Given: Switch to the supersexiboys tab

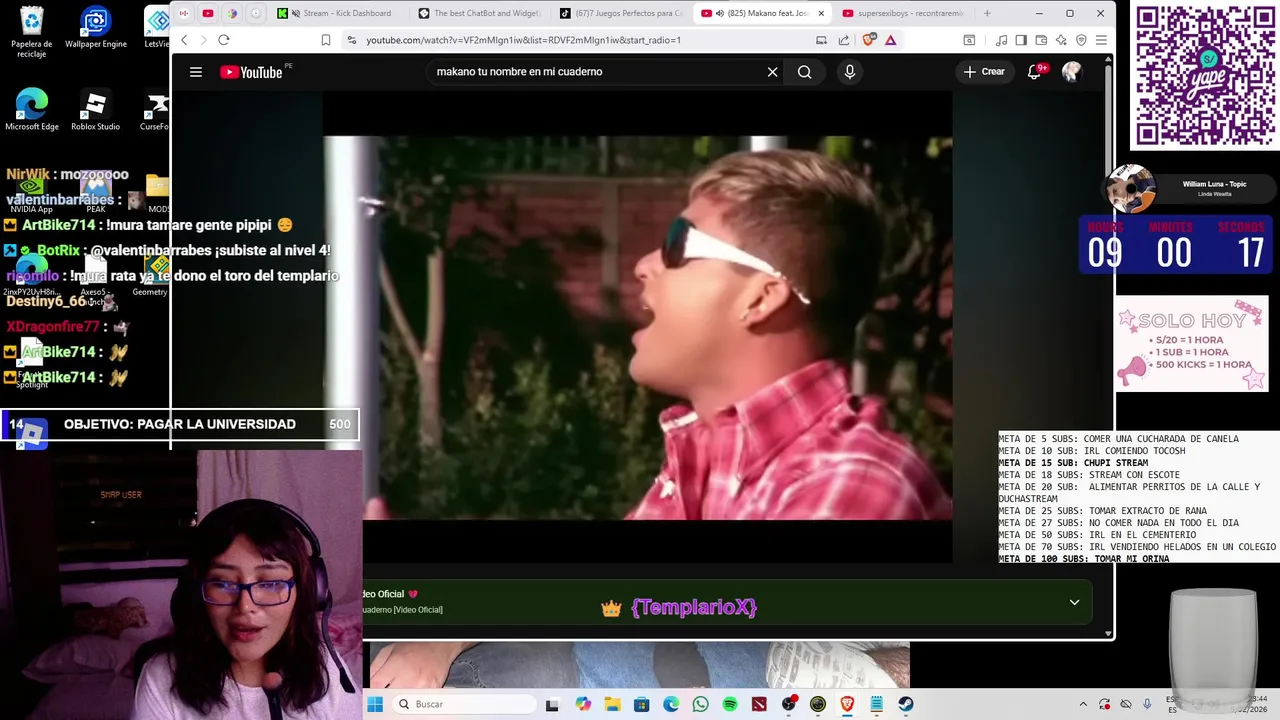Looking at the screenshot, I should tap(903, 13).
